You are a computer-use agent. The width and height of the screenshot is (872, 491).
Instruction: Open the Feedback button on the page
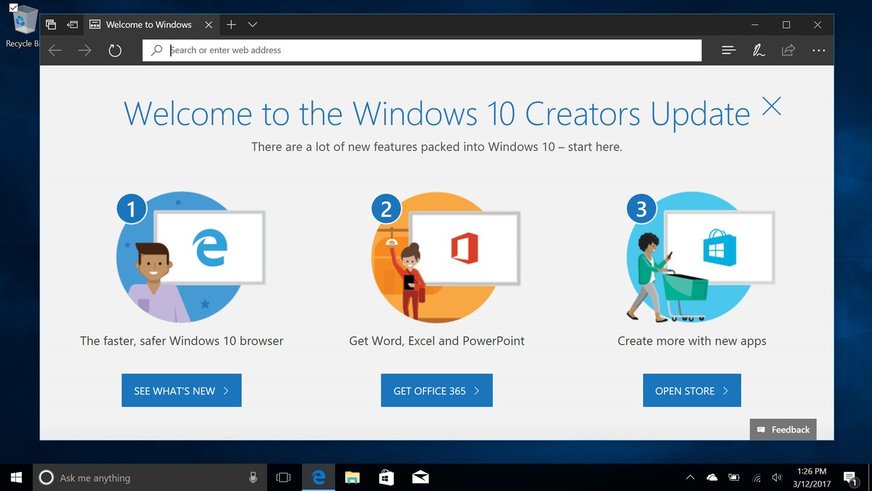[783, 430]
